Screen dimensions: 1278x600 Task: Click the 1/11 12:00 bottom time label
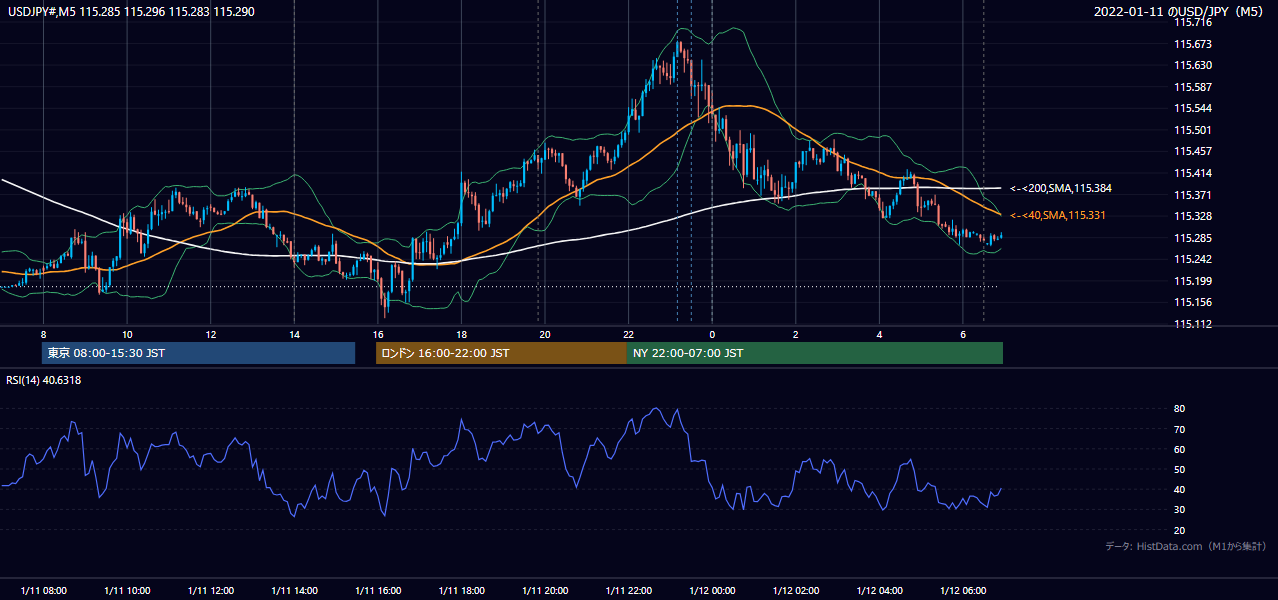tap(211, 590)
